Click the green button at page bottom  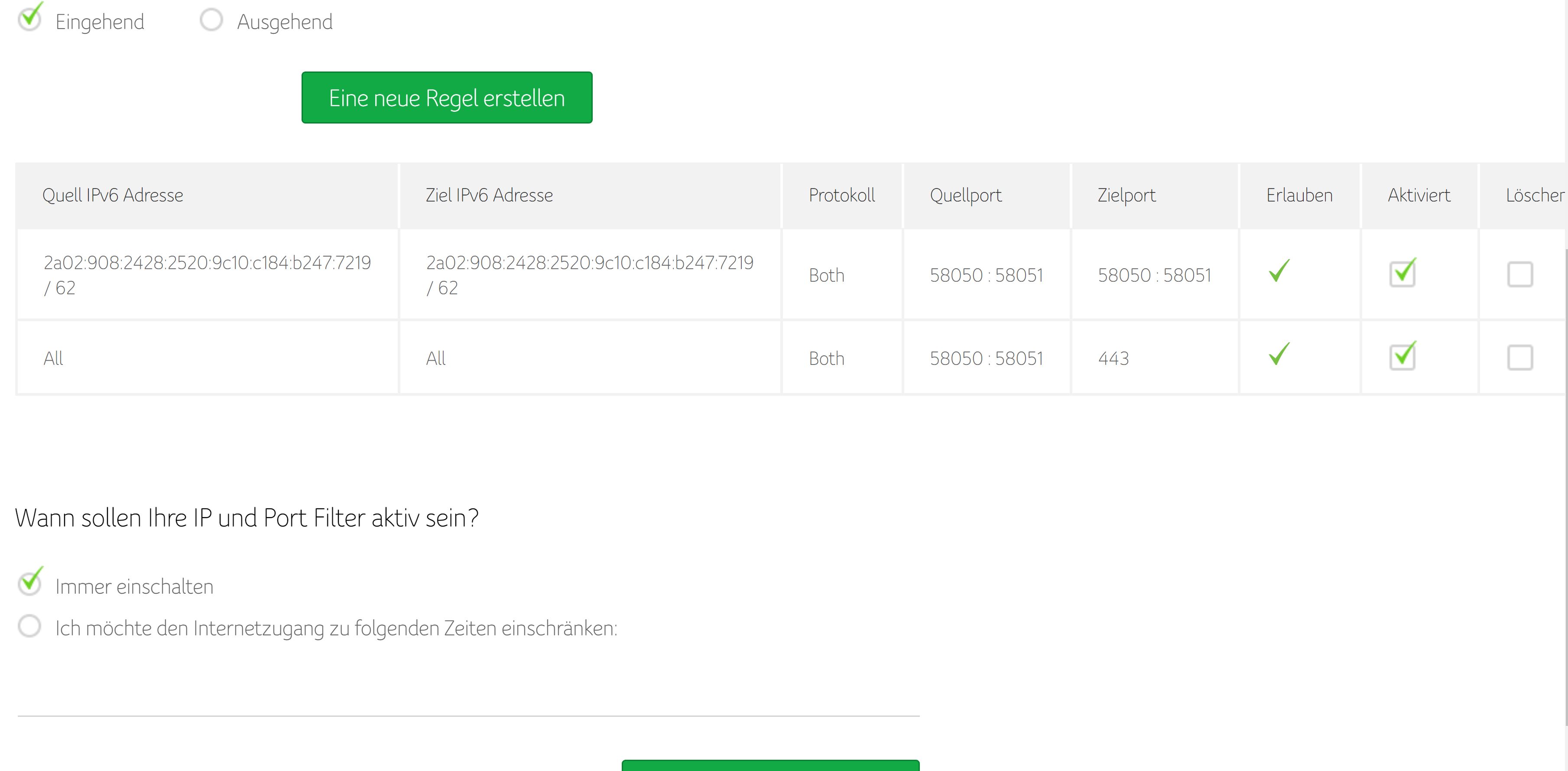point(771,765)
